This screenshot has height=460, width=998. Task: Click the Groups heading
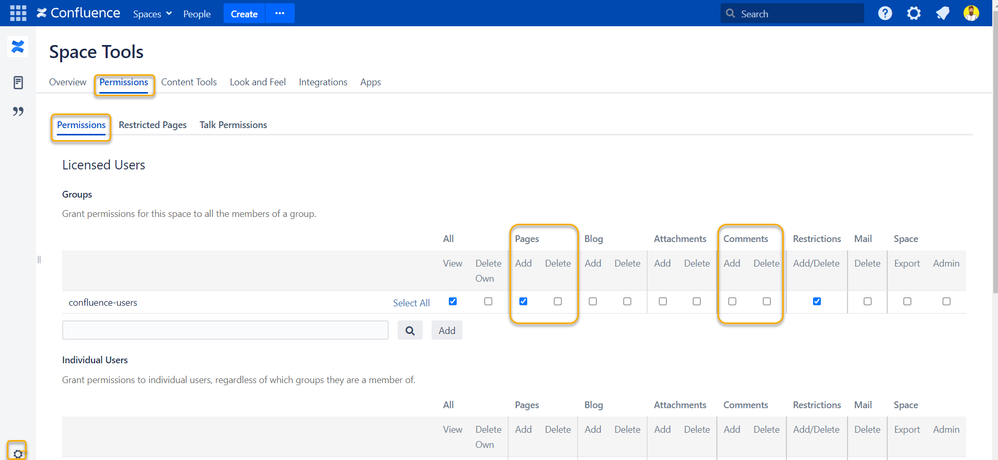(x=77, y=194)
